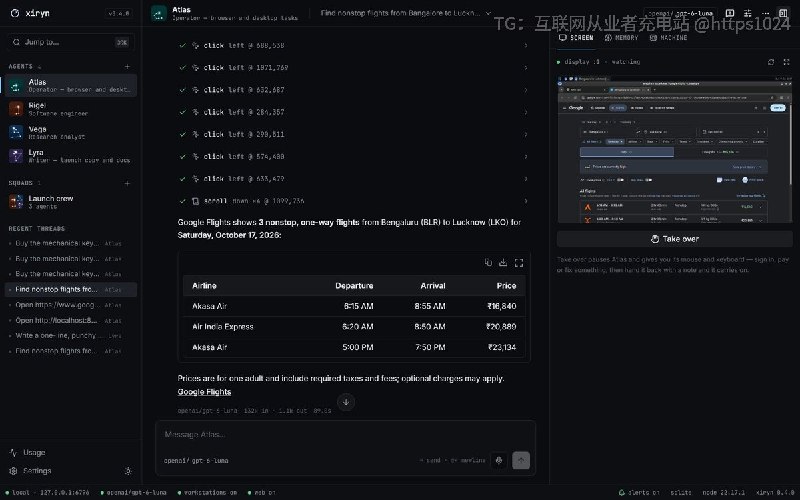
Task: Select the Lyra writer agent
Action: [70, 156]
